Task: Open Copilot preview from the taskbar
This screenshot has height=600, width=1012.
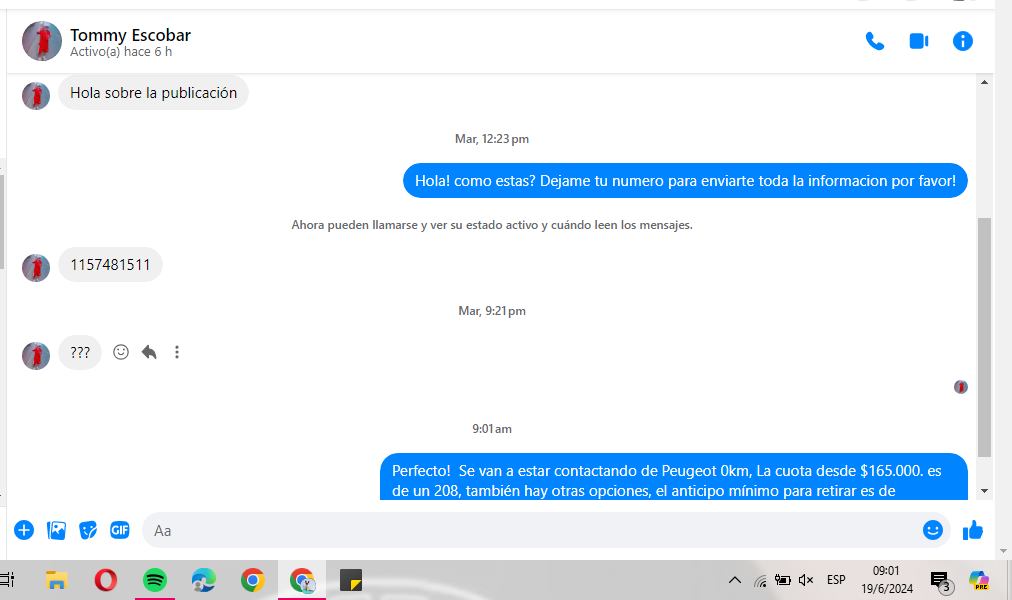Action: pos(978,580)
